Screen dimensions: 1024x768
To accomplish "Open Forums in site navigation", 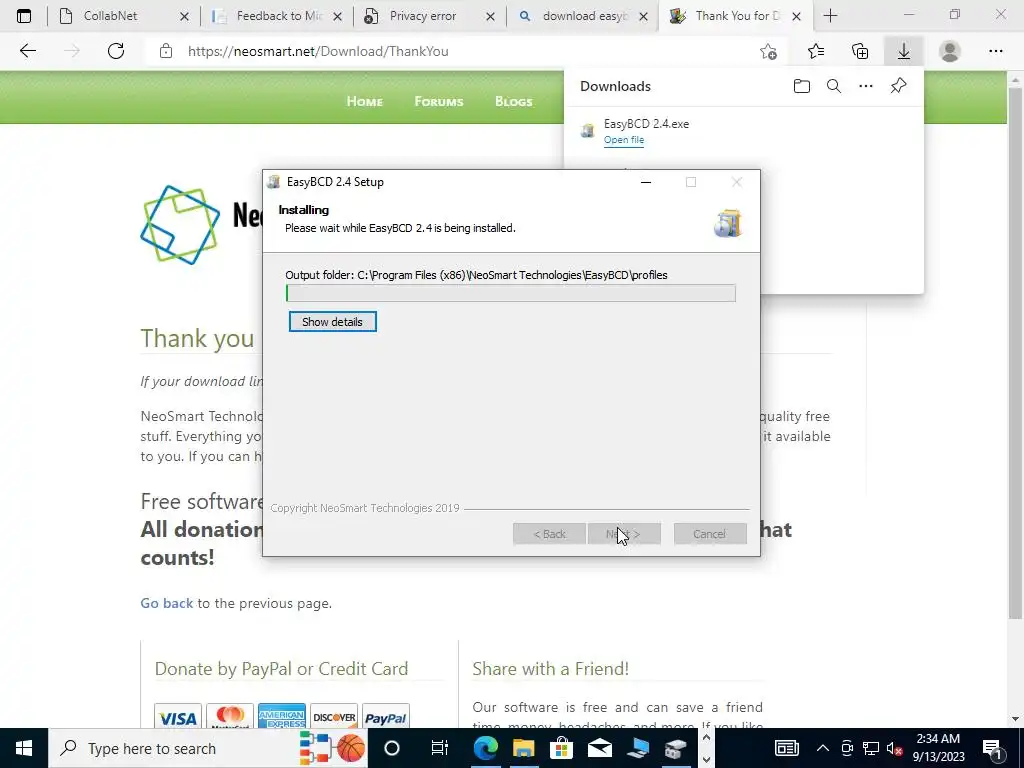I will click(439, 101).
